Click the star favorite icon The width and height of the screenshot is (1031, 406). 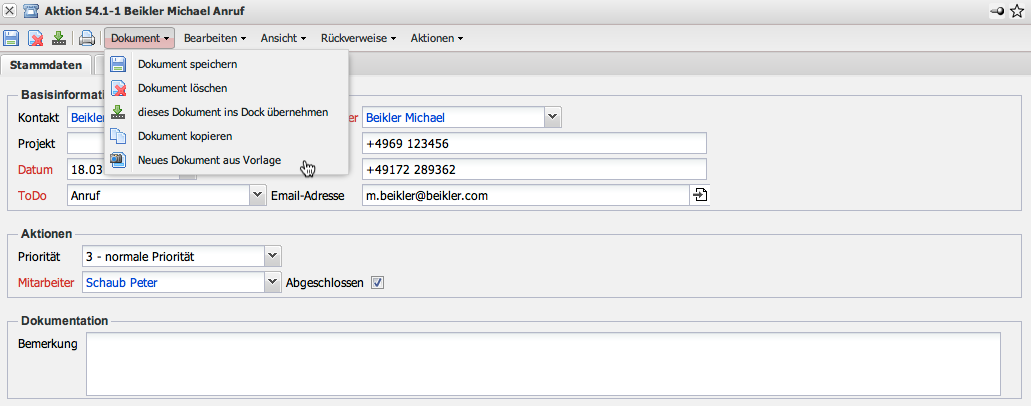click(x=1017, y=11)
